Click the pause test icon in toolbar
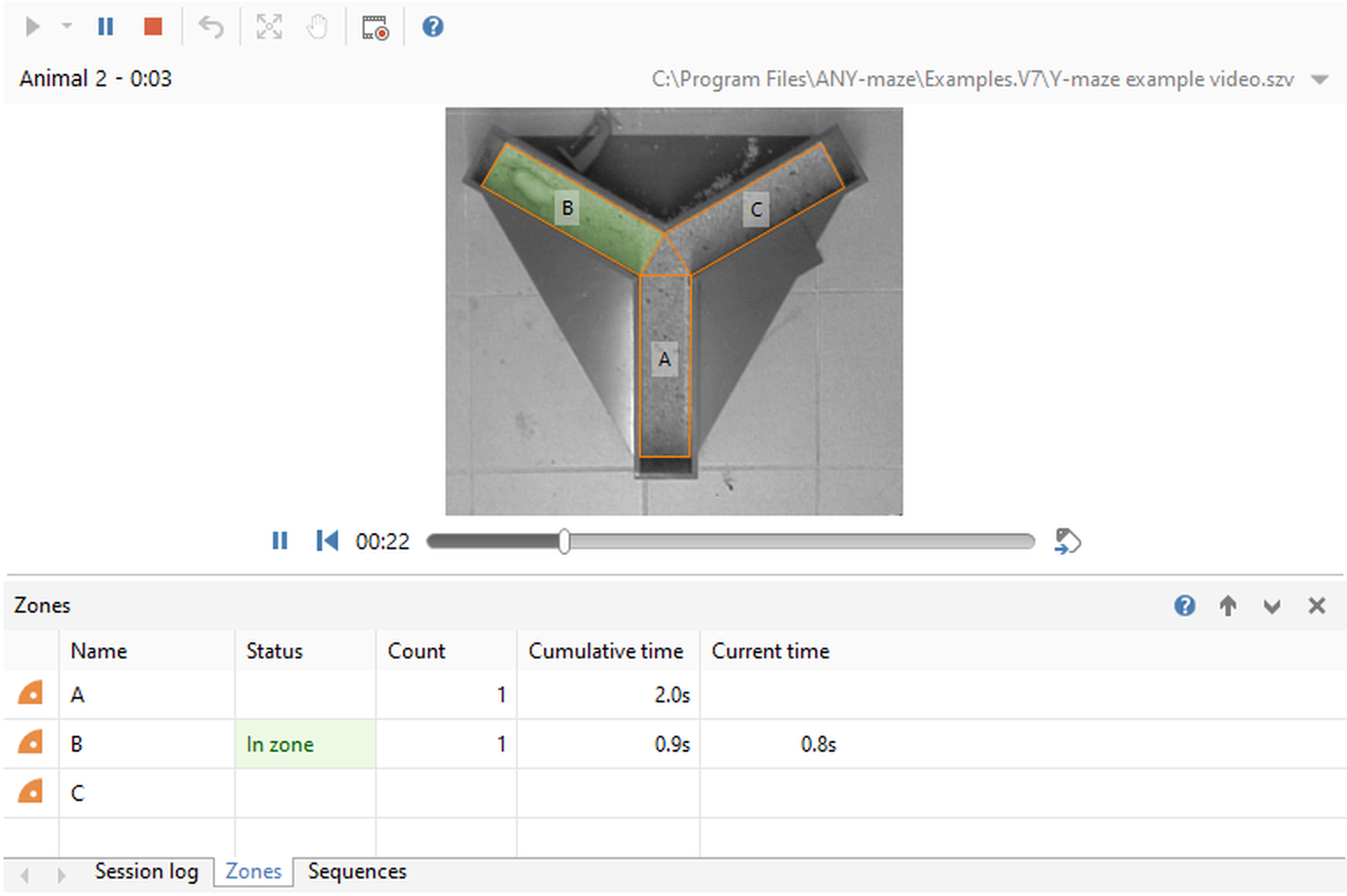The width and height of the screenshot is (1347, 896). [106, 26]
